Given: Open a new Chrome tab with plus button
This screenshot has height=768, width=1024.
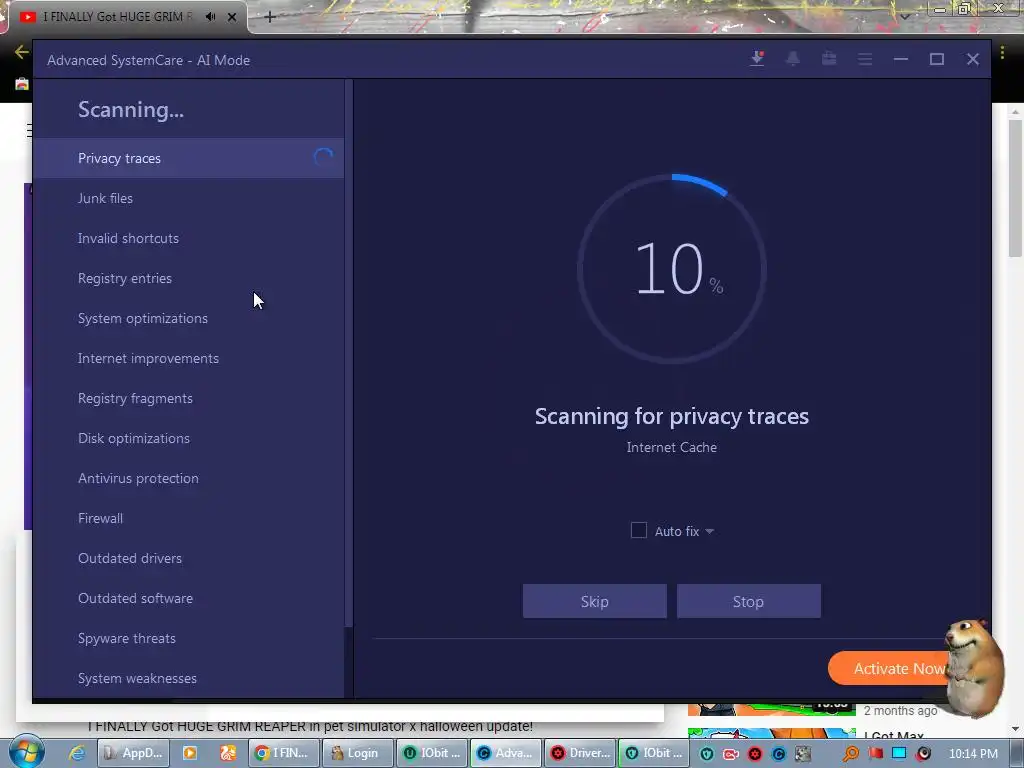Looking at the screenshot, I should [270, 17].
